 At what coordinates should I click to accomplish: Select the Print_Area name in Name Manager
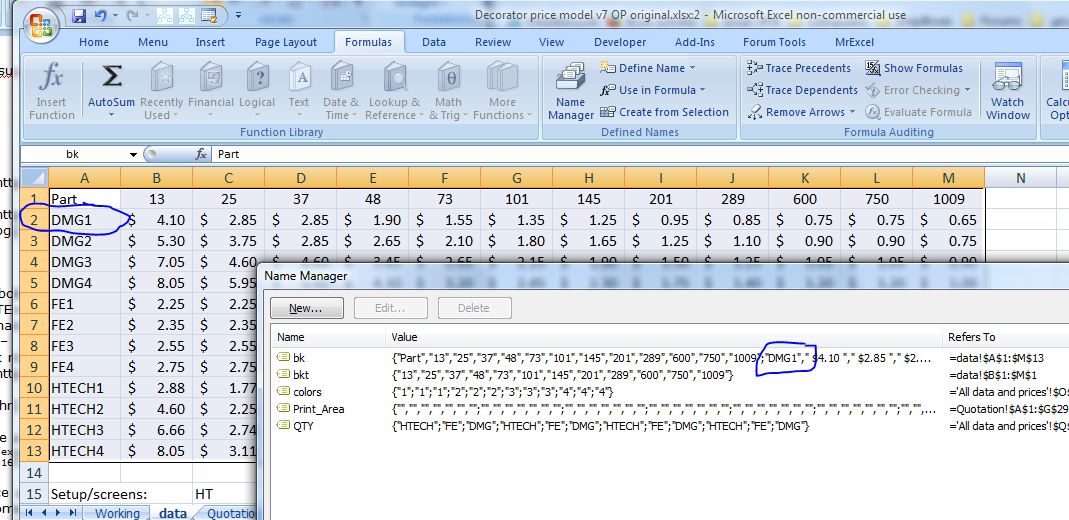click(x=318, y=409)
